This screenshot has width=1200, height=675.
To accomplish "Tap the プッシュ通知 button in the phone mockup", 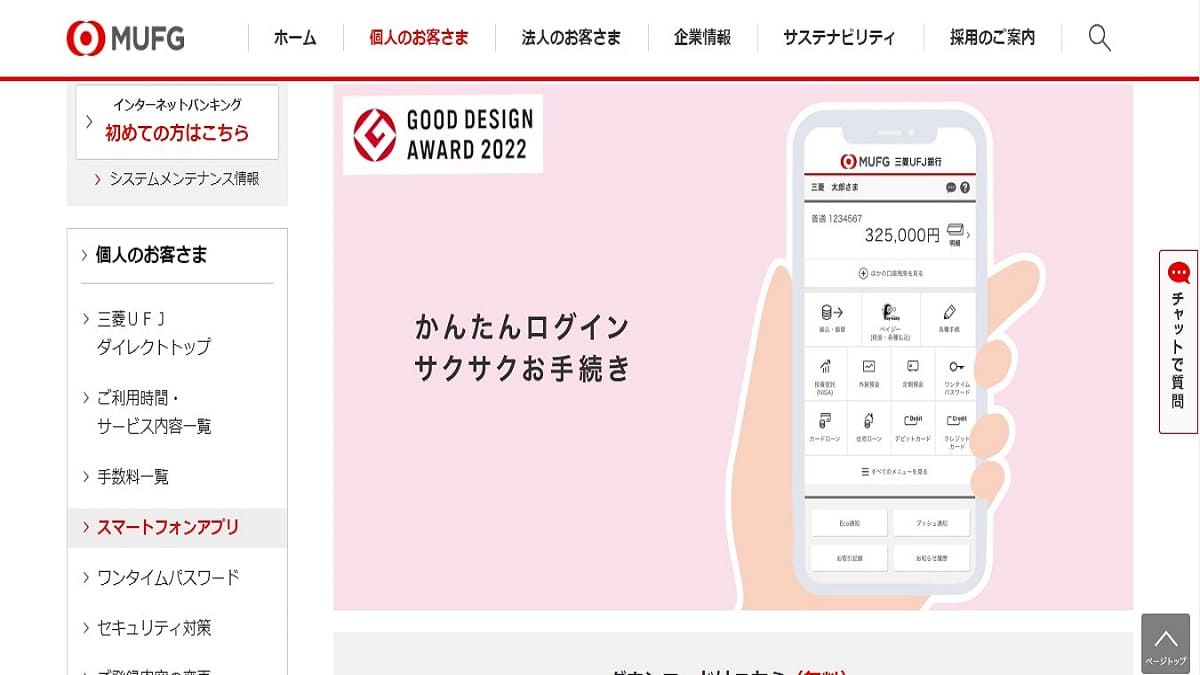I will [x=931, y=523].
